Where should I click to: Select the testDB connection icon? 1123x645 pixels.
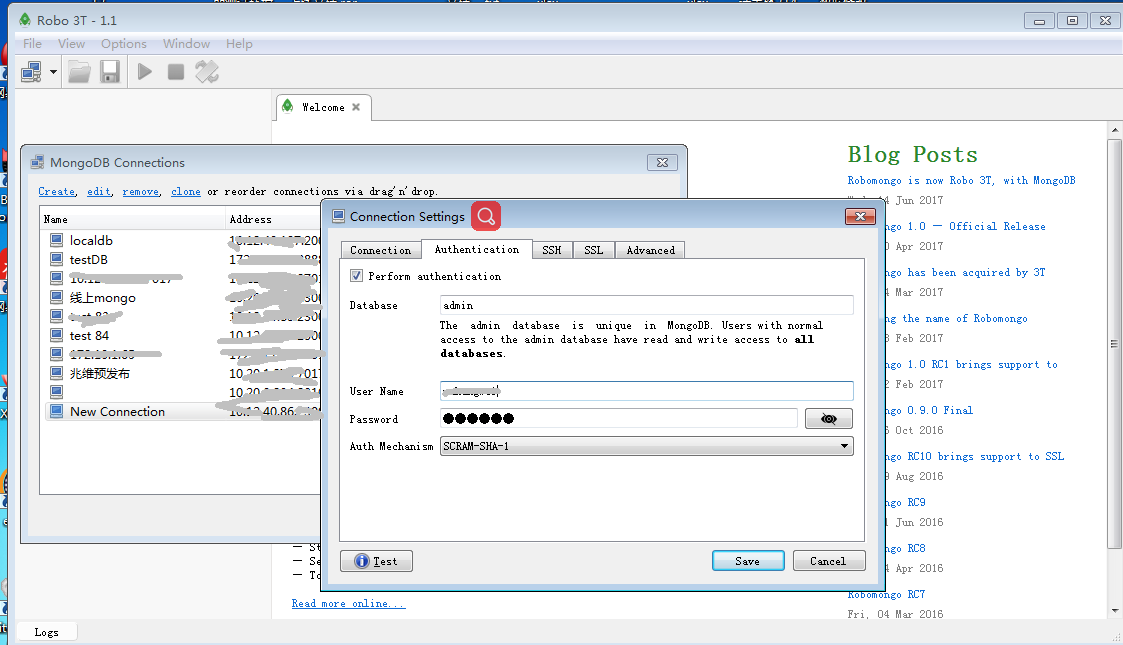[57, 259]
